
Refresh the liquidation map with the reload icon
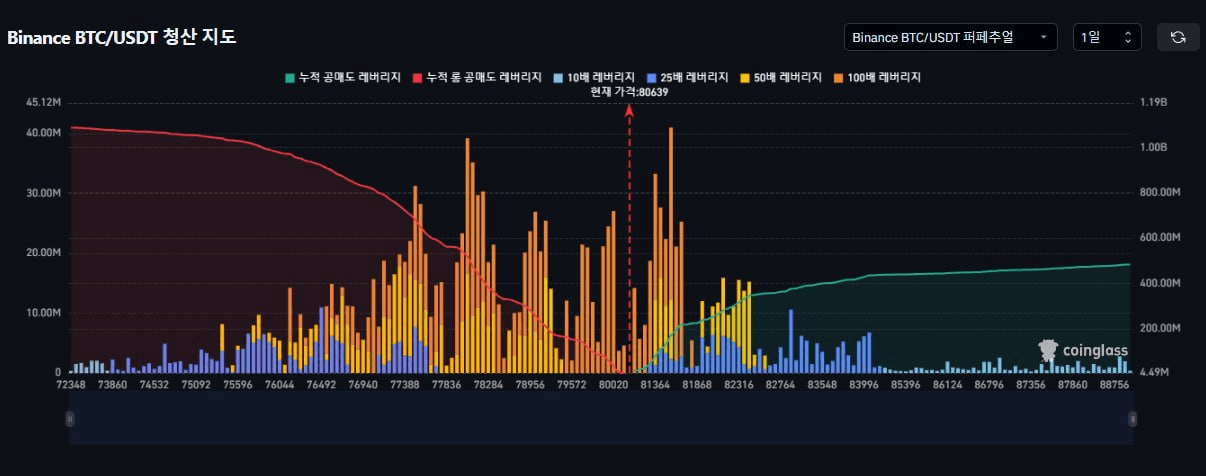(1178, 37)
